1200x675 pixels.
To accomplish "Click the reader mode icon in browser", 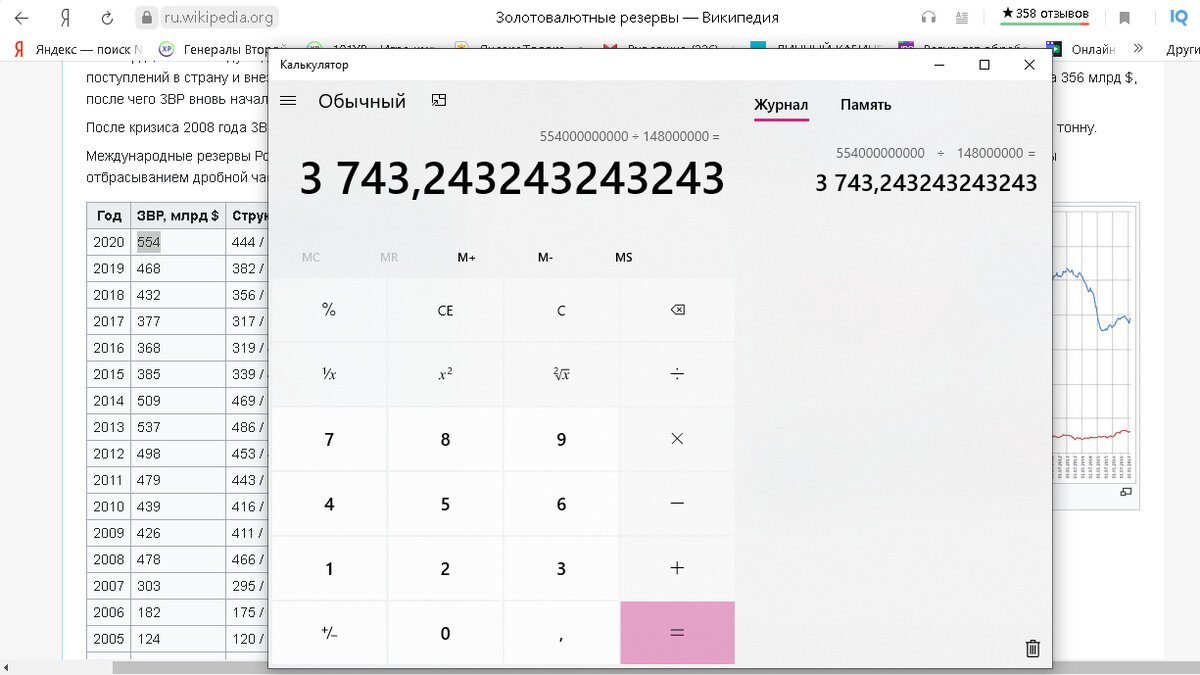I will [x=962, y=17].
